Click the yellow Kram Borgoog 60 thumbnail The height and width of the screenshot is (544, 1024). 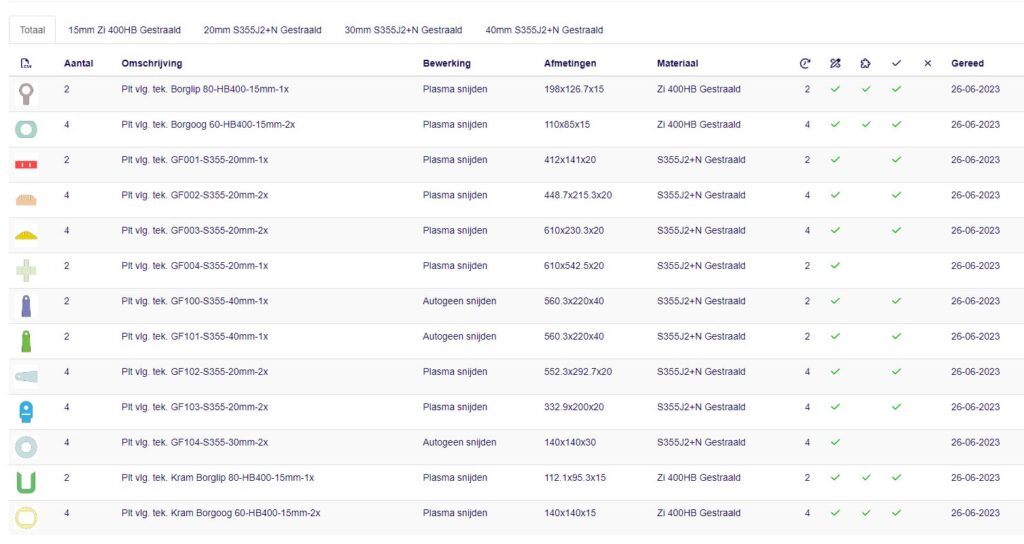click(x=25, y=518)
